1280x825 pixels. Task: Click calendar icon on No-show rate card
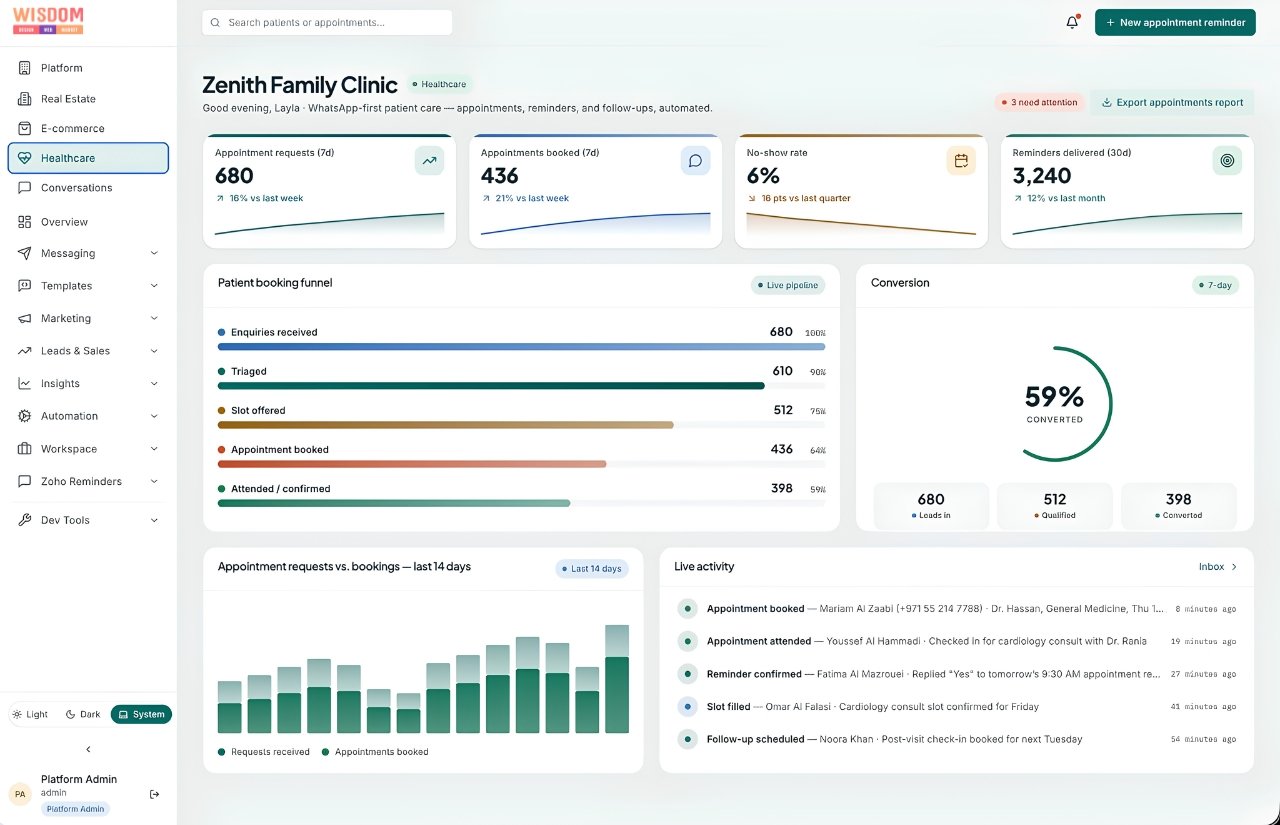tap(961, 160)
